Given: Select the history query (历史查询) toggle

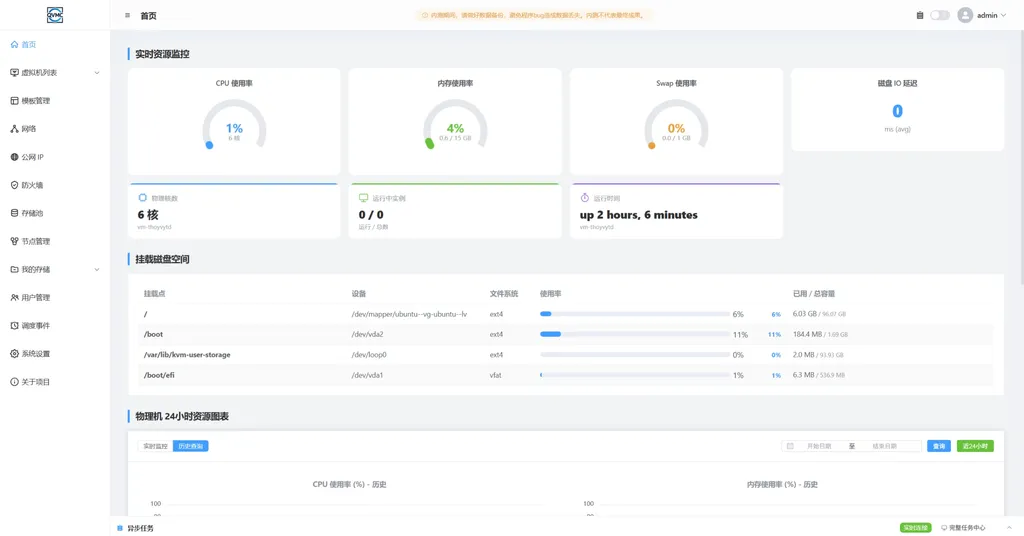Looking at the screenshot, I should point(191,446).
